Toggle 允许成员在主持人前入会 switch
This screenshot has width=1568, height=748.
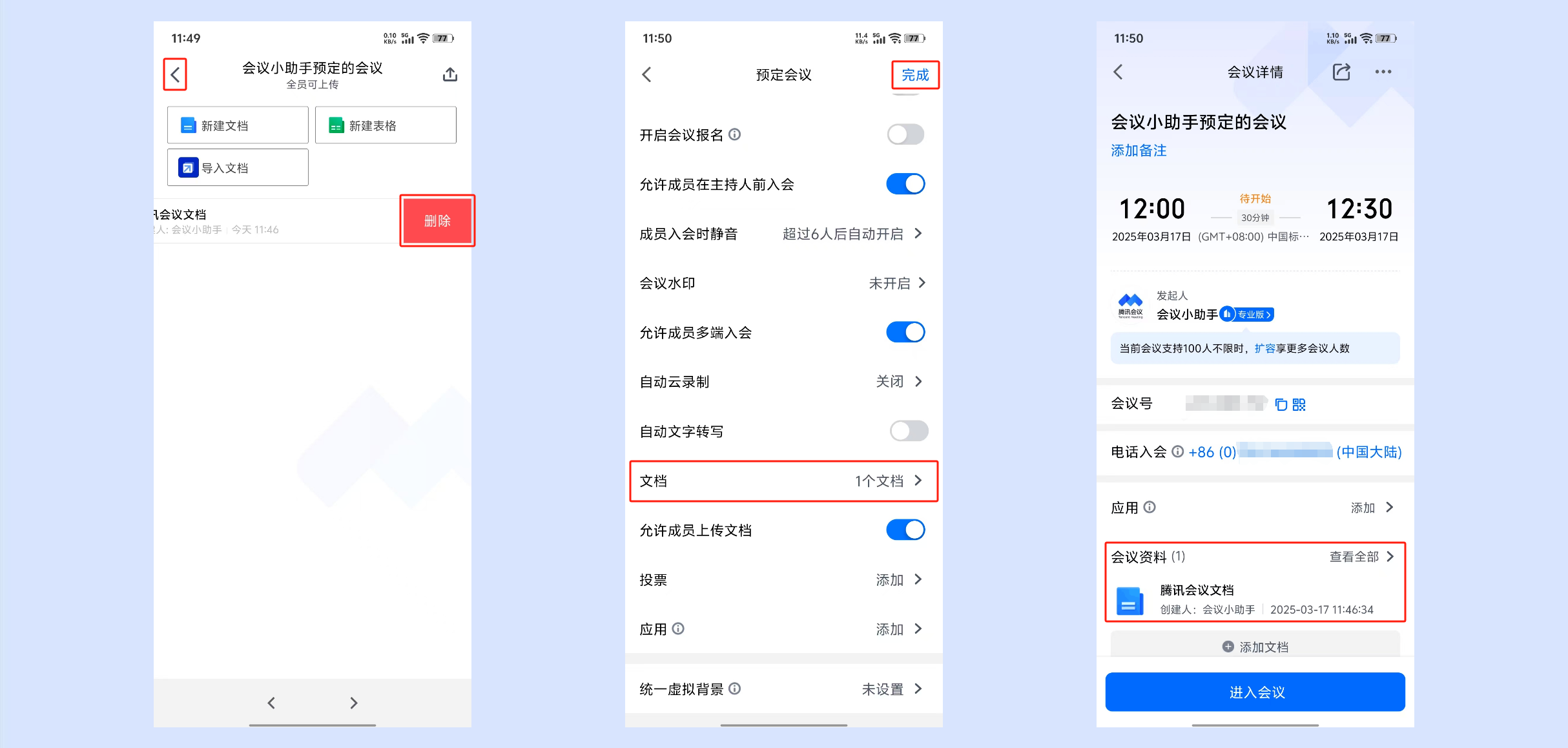(x=905, y=184)
